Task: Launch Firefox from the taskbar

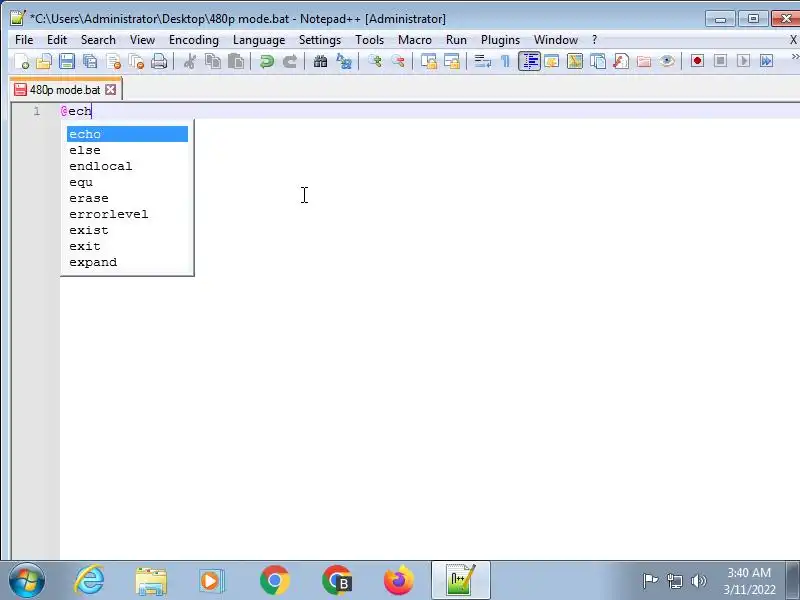Action: 399,581
